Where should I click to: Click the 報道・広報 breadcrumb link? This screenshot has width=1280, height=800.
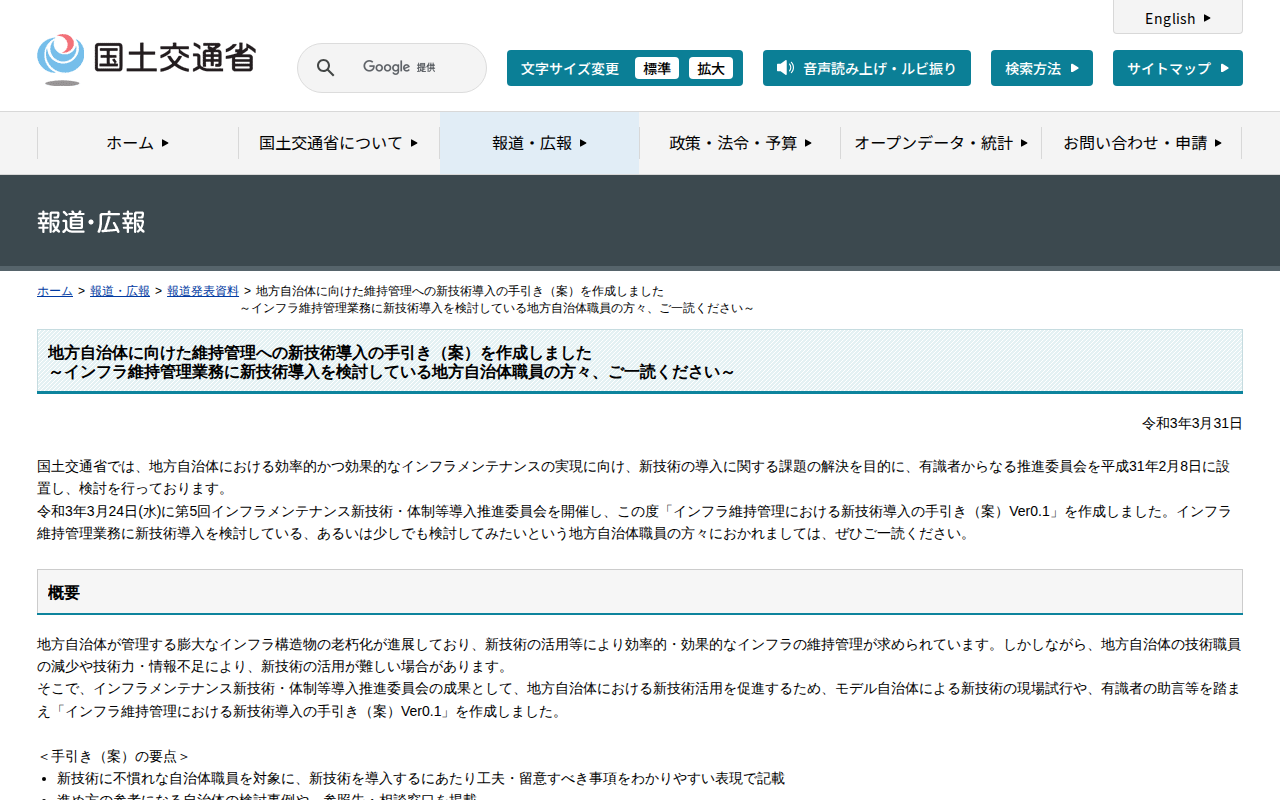point(119,291)
